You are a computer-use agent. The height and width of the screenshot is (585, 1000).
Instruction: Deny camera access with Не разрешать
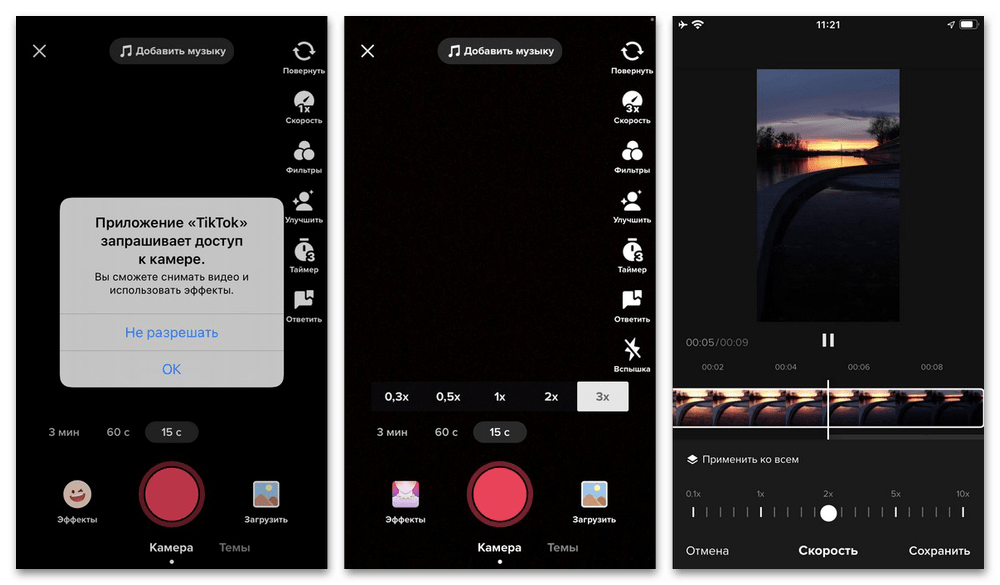(171, 332)
